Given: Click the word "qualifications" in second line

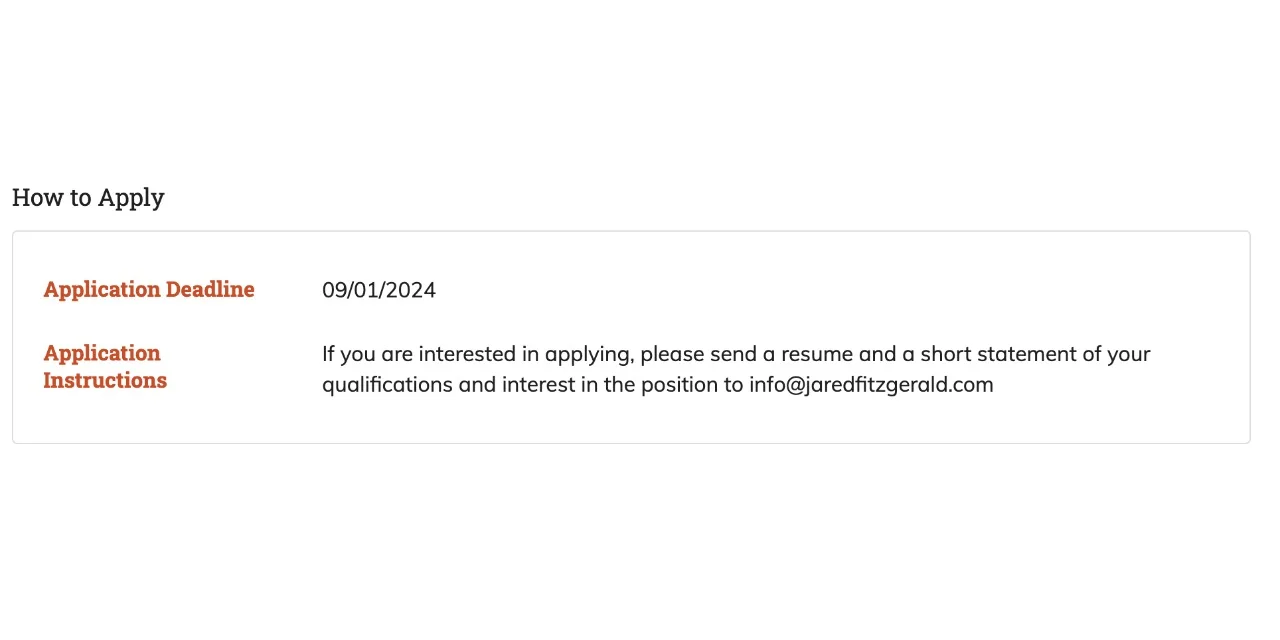Looking at the screenshot, I should pos(387,386).
